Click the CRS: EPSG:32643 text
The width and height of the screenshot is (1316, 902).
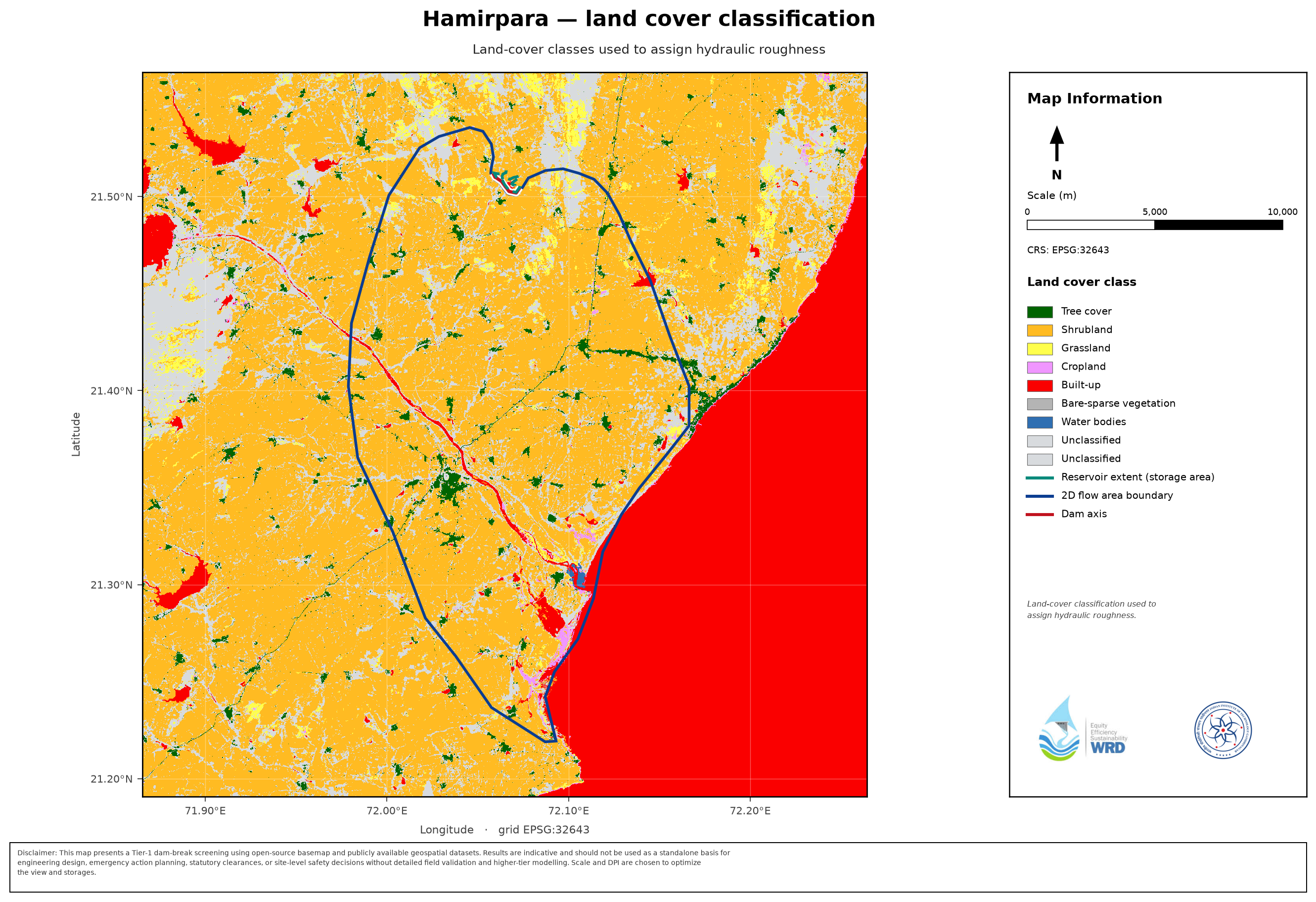[x=1067, y=250]
